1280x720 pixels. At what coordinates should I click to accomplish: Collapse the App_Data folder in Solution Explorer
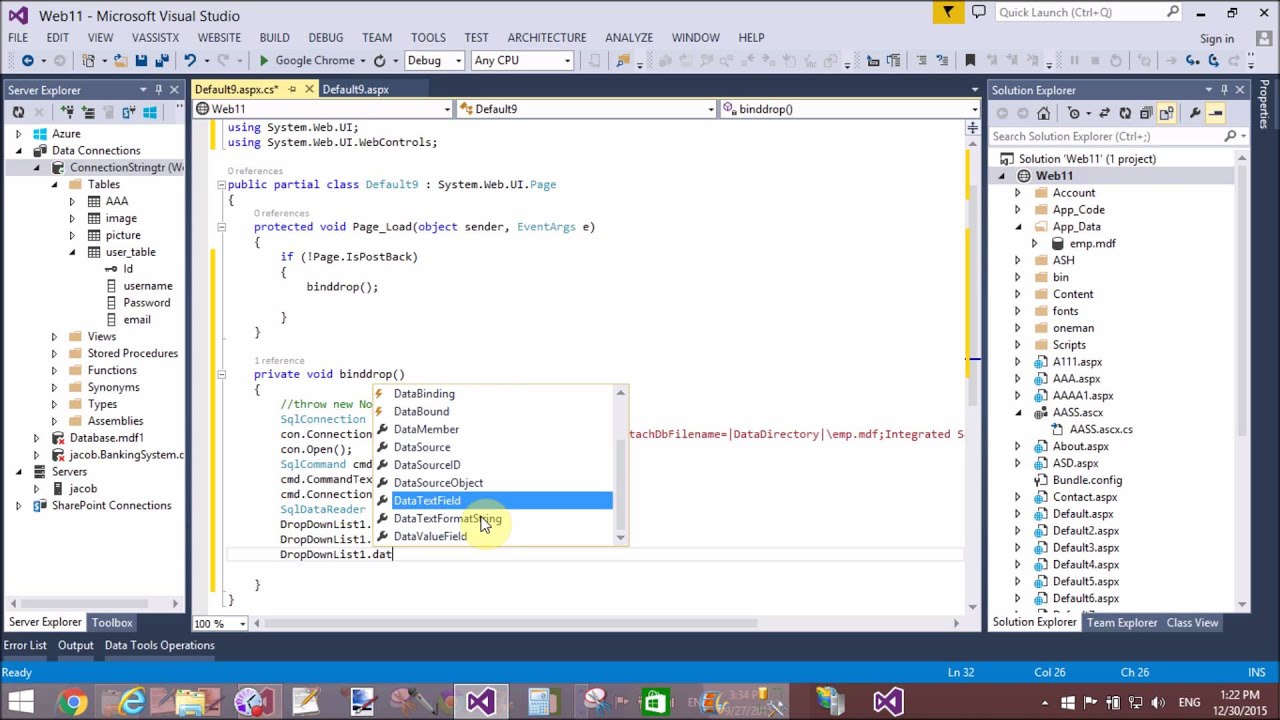[x=1018, y=227]
